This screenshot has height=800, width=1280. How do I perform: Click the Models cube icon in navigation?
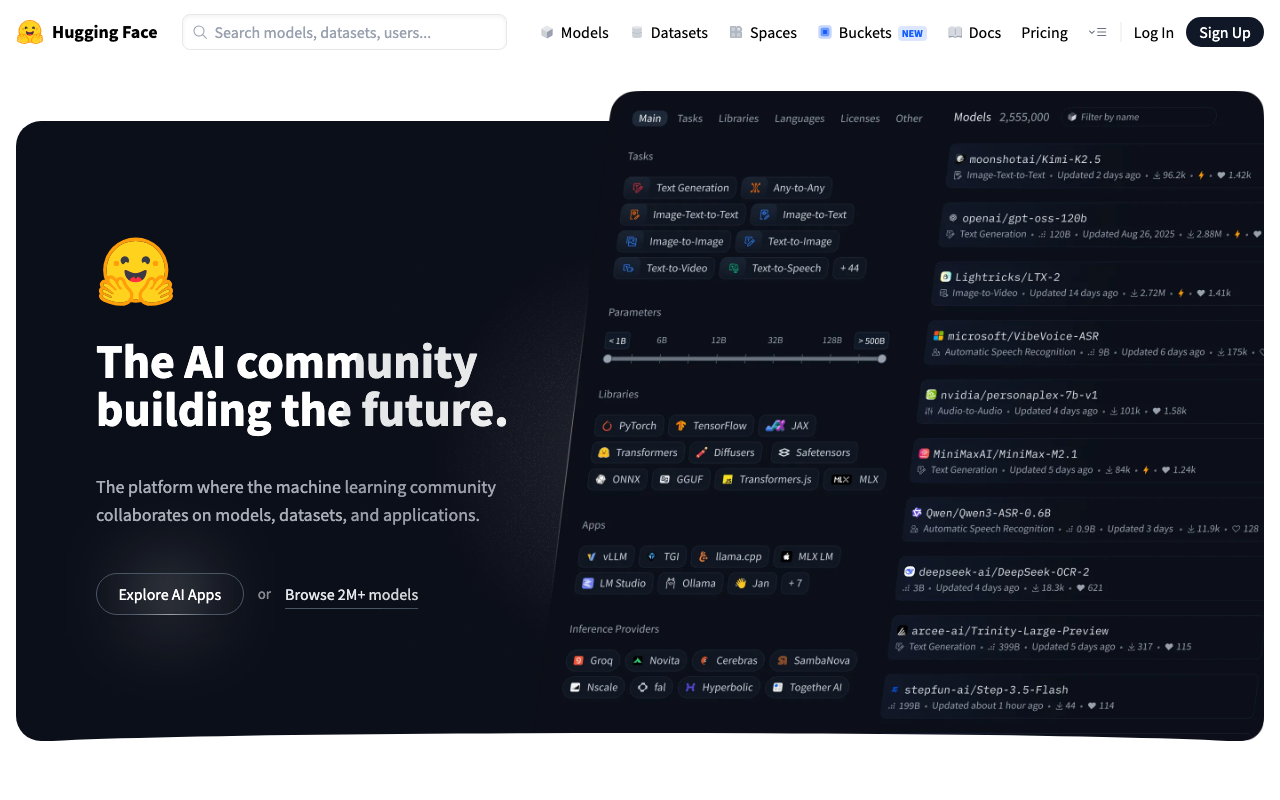tap(546, 32)
